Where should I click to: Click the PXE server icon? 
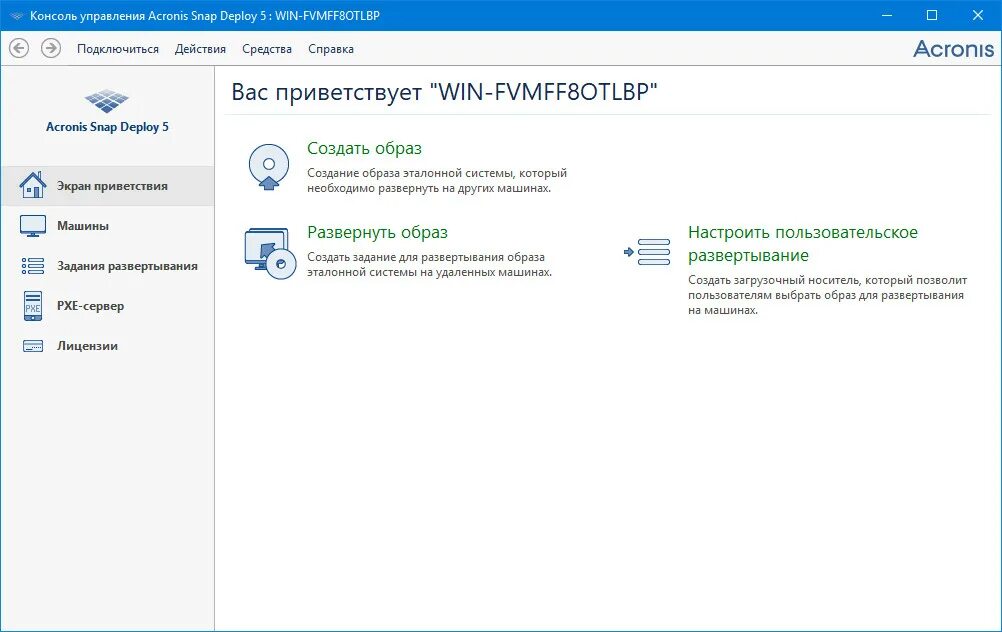(33, 306)
